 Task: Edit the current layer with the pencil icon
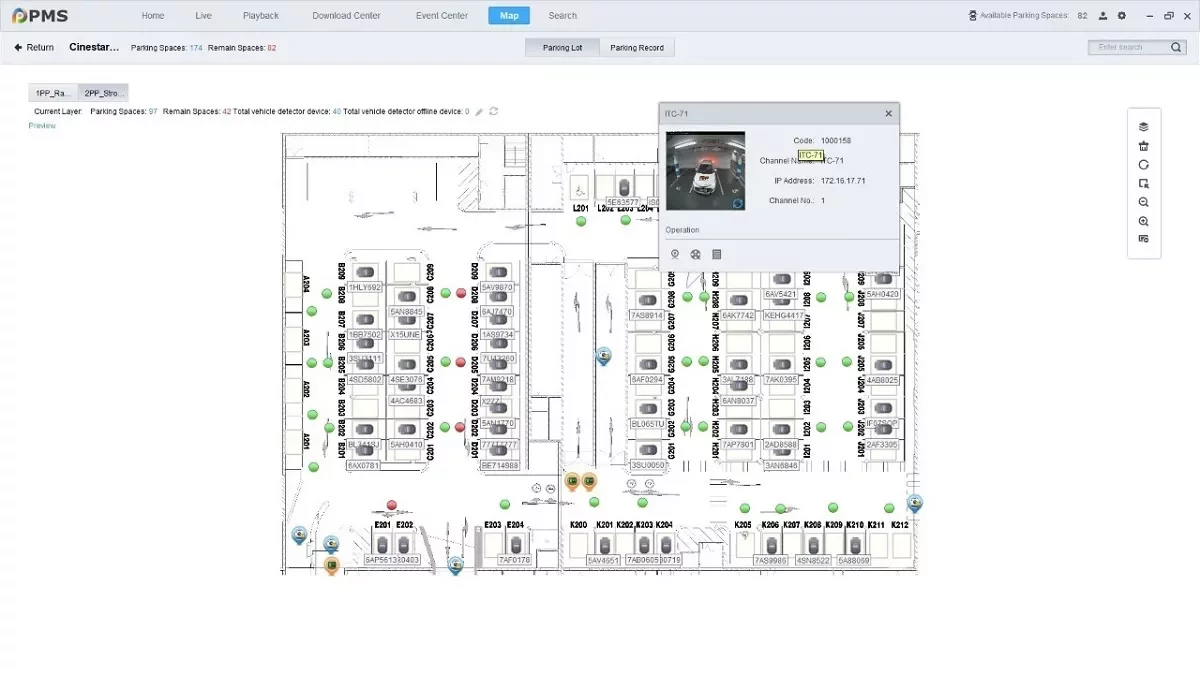[479, 112]
